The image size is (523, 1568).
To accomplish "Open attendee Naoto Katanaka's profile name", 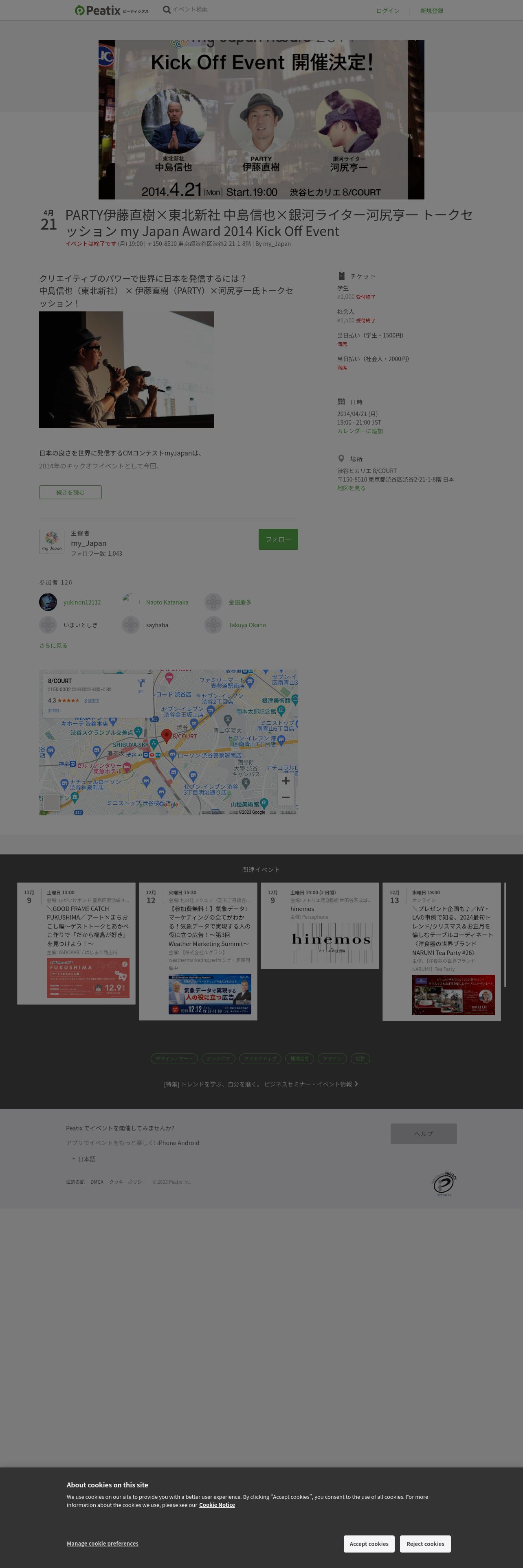I will (167, 602).
